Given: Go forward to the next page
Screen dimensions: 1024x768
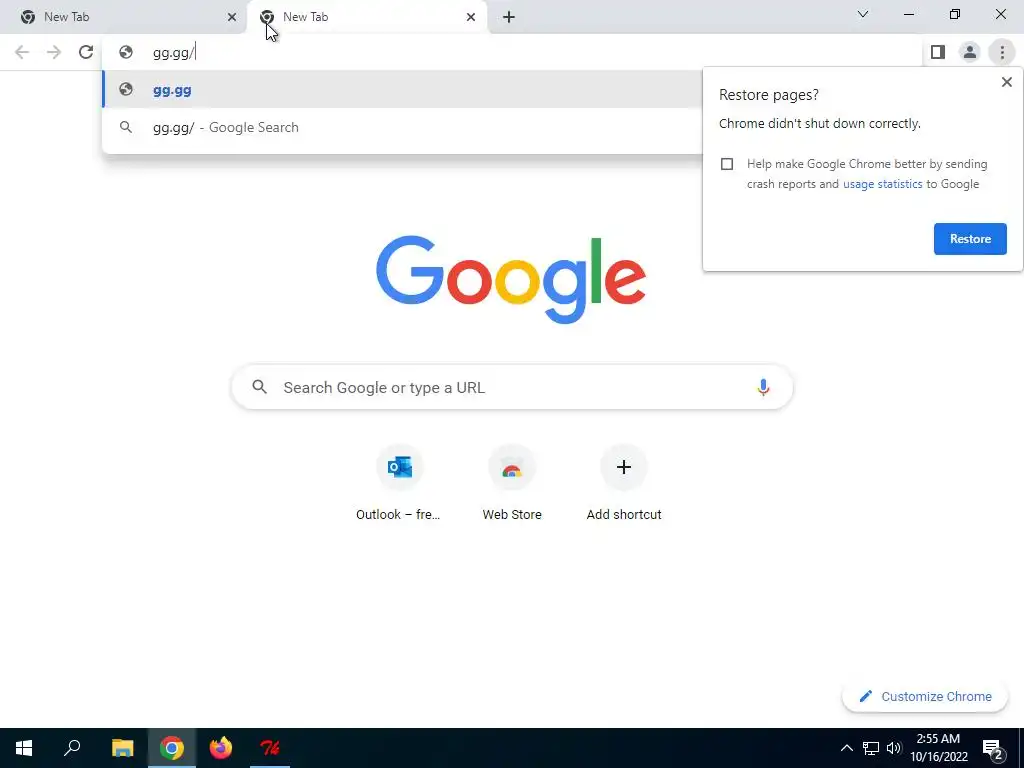Looking at the screenshot, I should (x=54, y=52).
